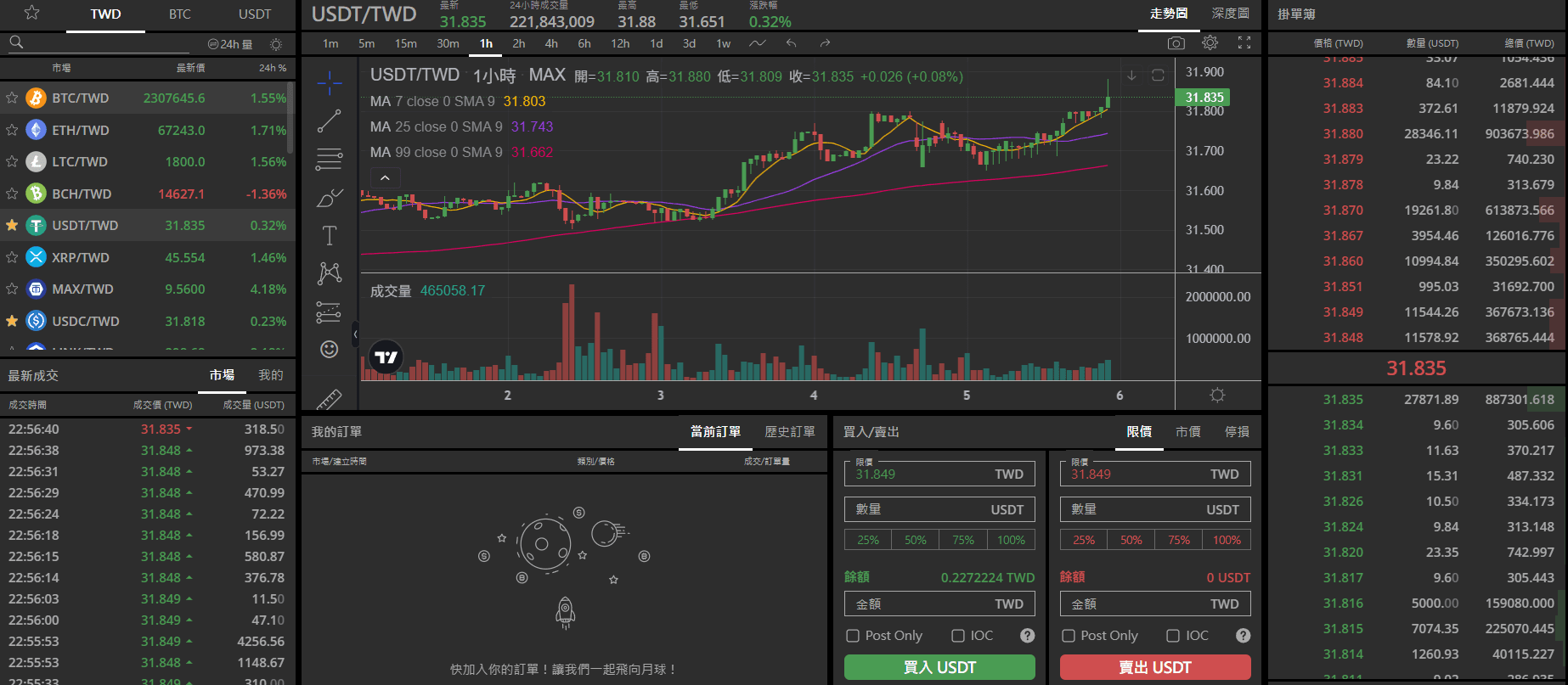Toggle favorite star for LTC/TWD
Screen dimensions: 1568x685
point(12,161)
